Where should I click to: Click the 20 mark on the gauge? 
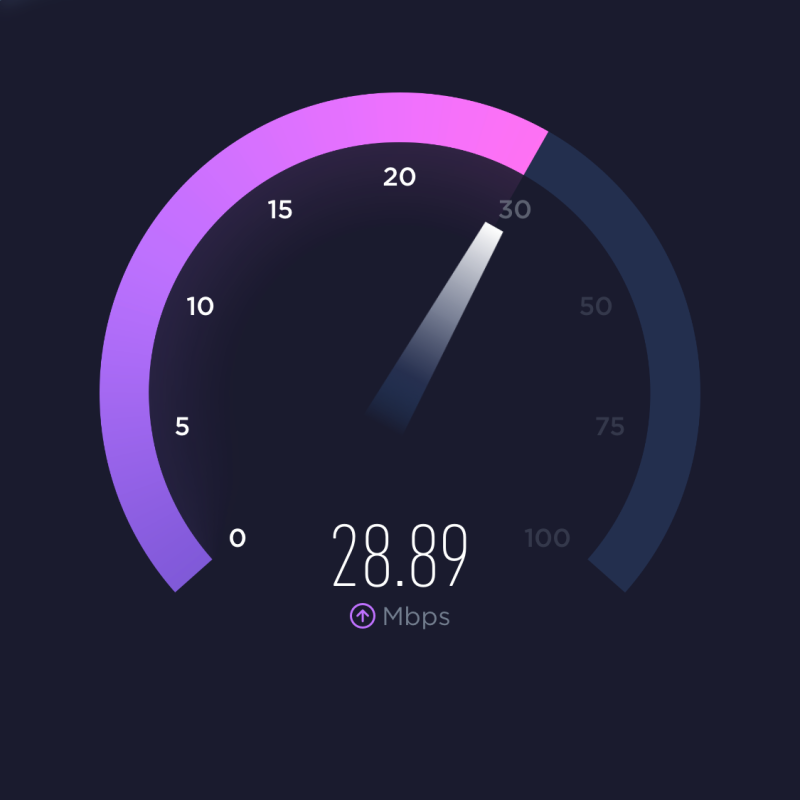(399, 177)
